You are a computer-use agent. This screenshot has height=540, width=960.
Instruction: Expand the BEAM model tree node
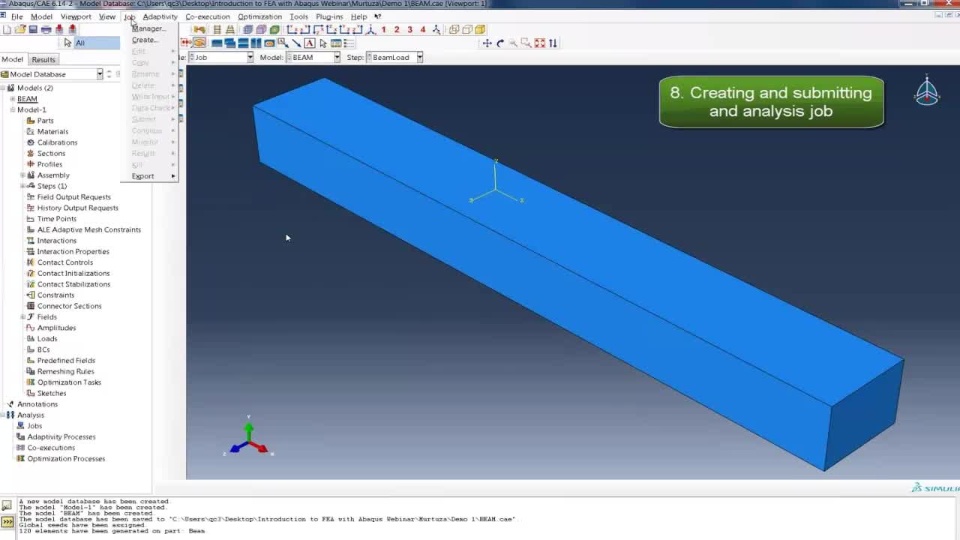[x=12, y=99]
